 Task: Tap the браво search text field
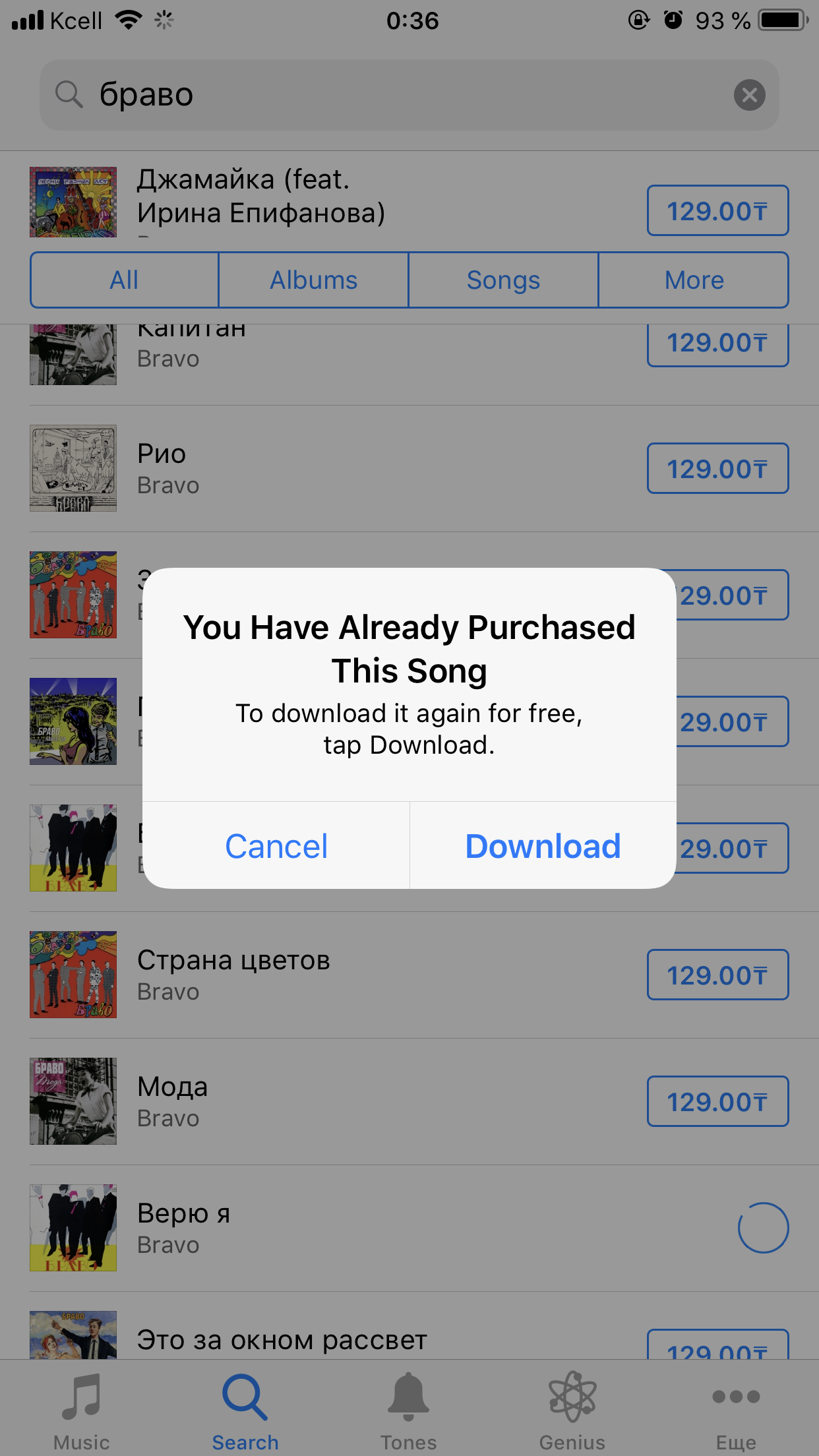409,95
